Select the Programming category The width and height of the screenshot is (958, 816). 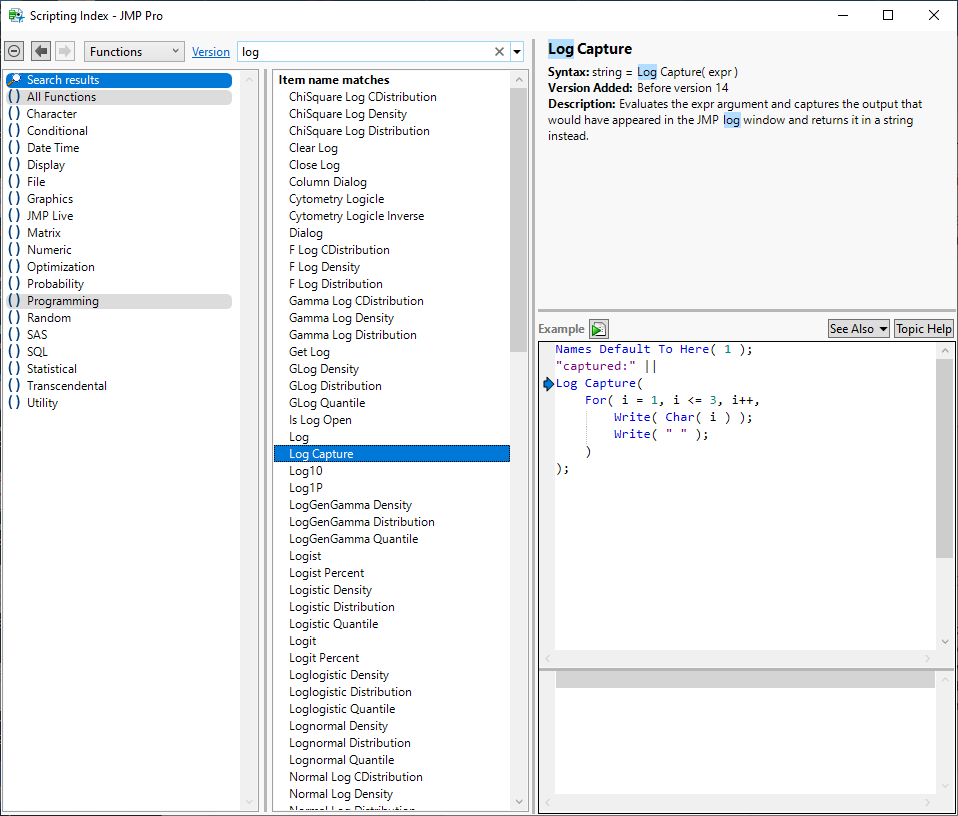tap(63, 301)
